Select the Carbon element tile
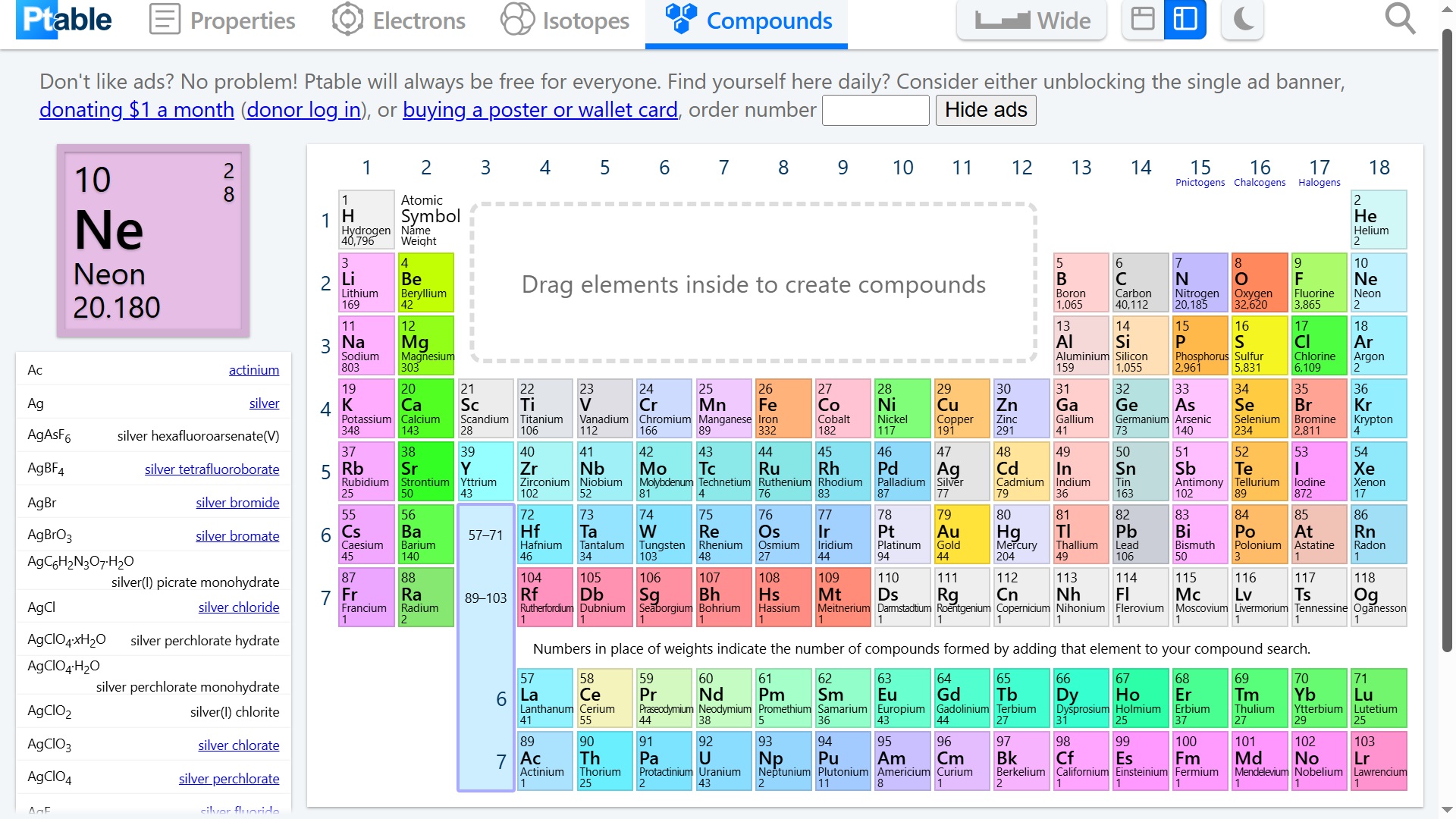 [x=1140, y=283]
